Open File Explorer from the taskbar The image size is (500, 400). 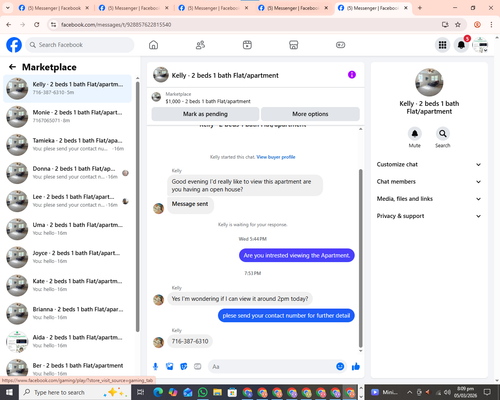click(217, 392)
